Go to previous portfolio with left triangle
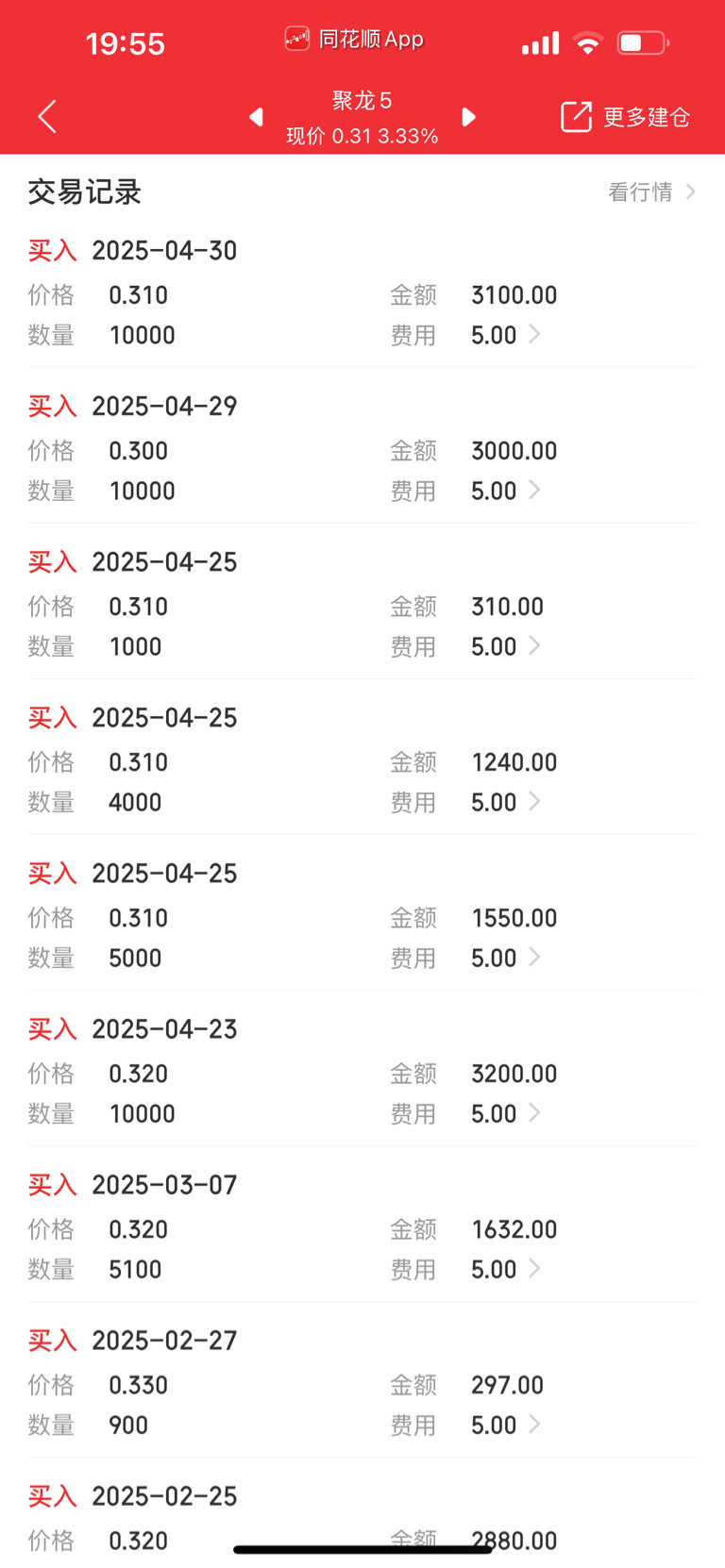The width and height of the screenshot is (725, 1568). click(x=256, y=117)
